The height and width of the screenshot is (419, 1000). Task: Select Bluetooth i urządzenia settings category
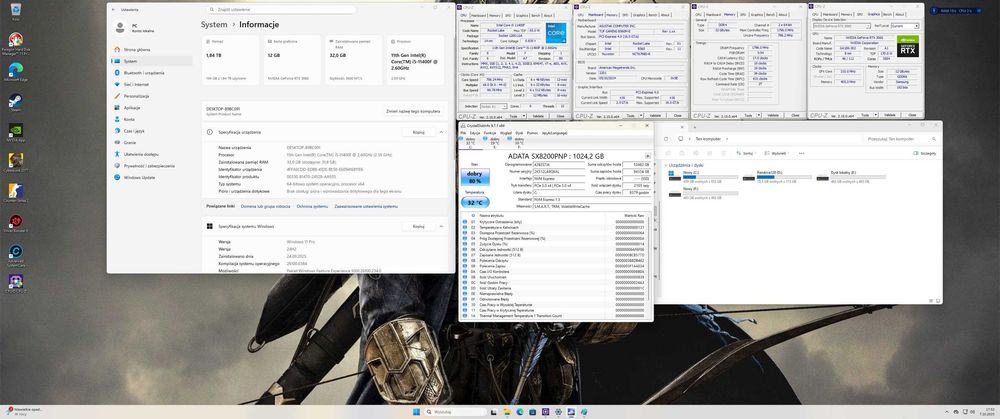pos(152,73)
